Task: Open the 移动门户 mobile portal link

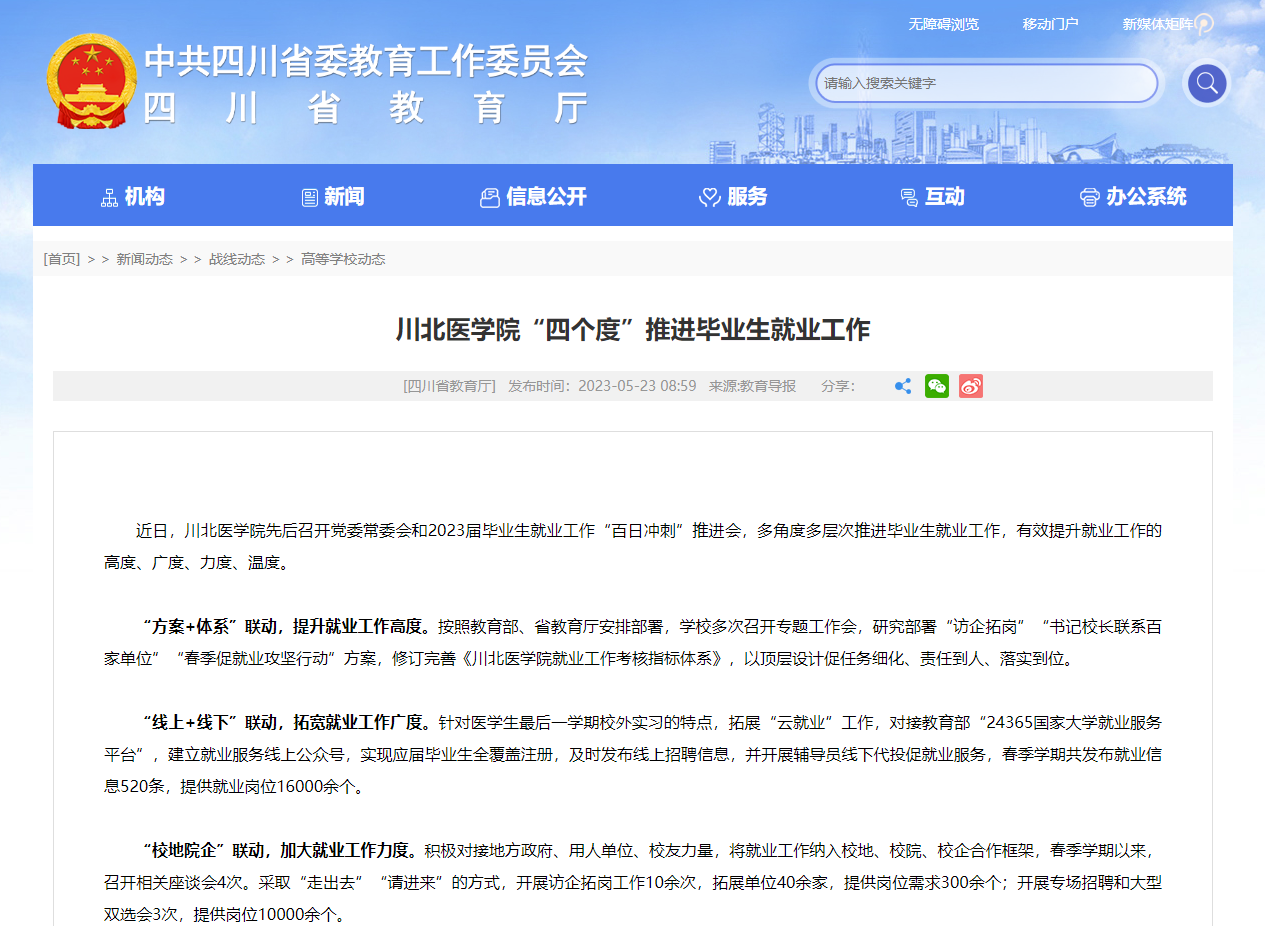Action: pyautogui.click(x=1050, y=24)
